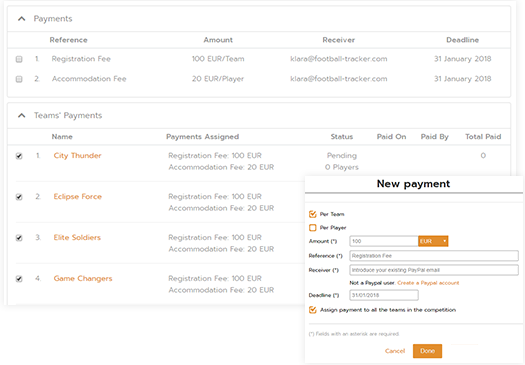Collapse the Teams' Payments section
The width and height of the screenshot is (525, 365).
[x=21, y=116]
